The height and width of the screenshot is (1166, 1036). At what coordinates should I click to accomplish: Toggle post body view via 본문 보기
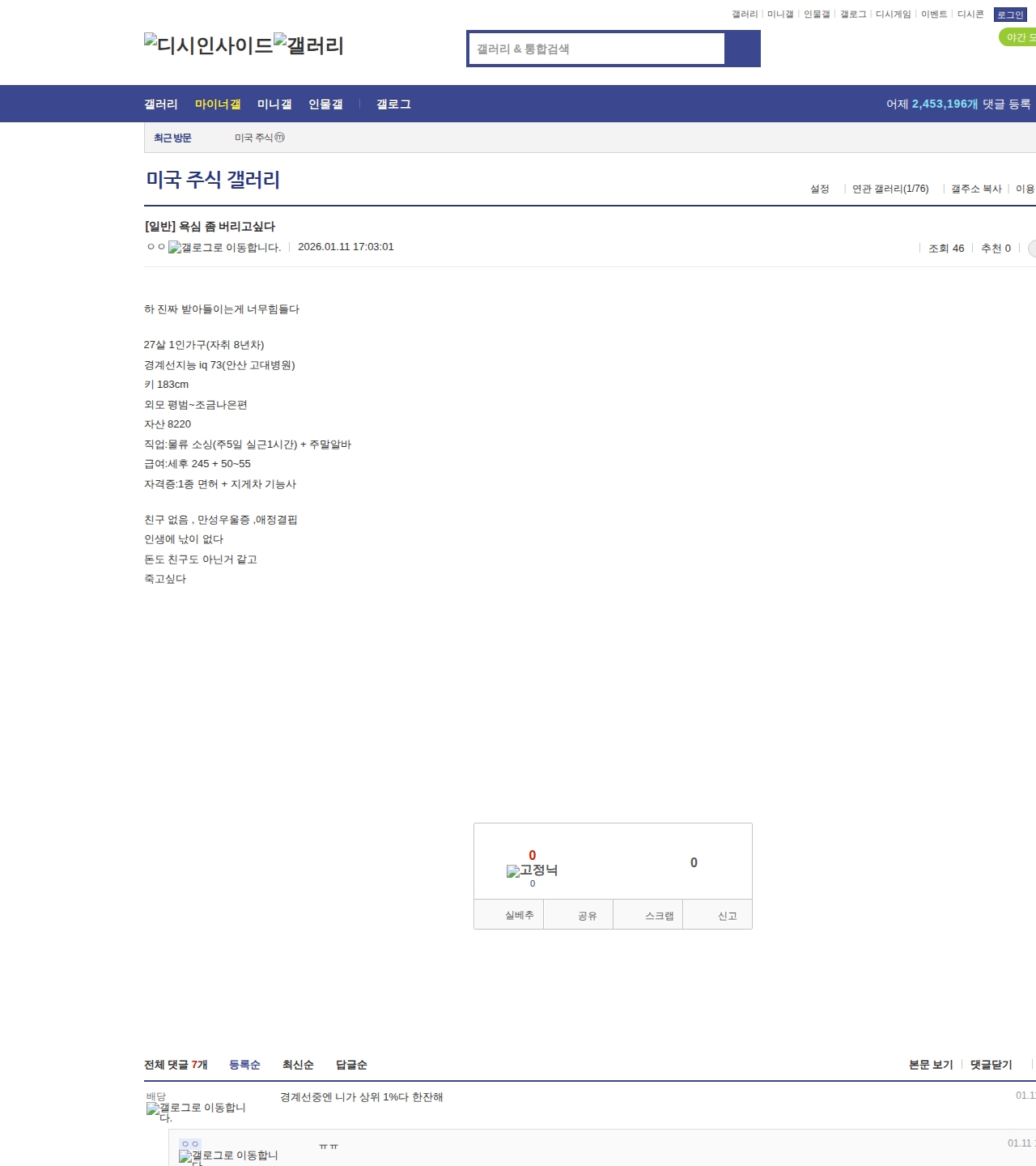click(931, 1065)
